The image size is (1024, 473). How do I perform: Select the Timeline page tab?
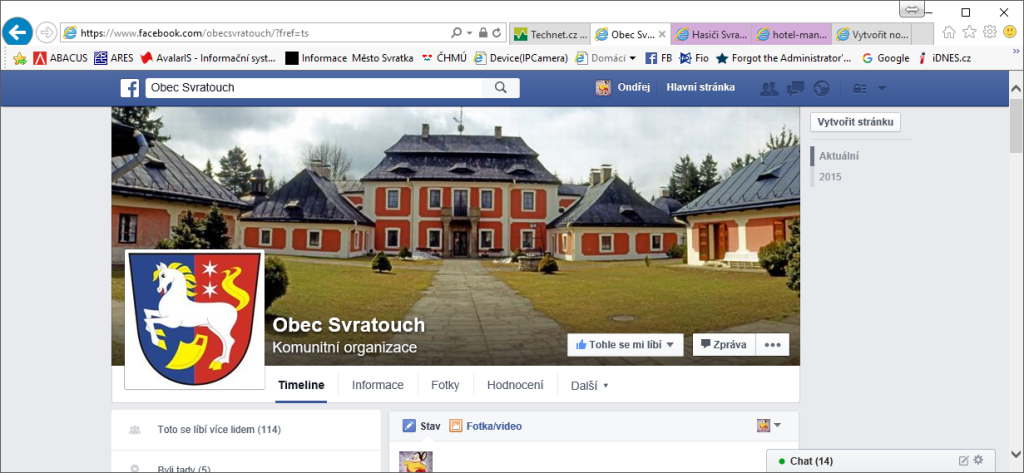301,385
